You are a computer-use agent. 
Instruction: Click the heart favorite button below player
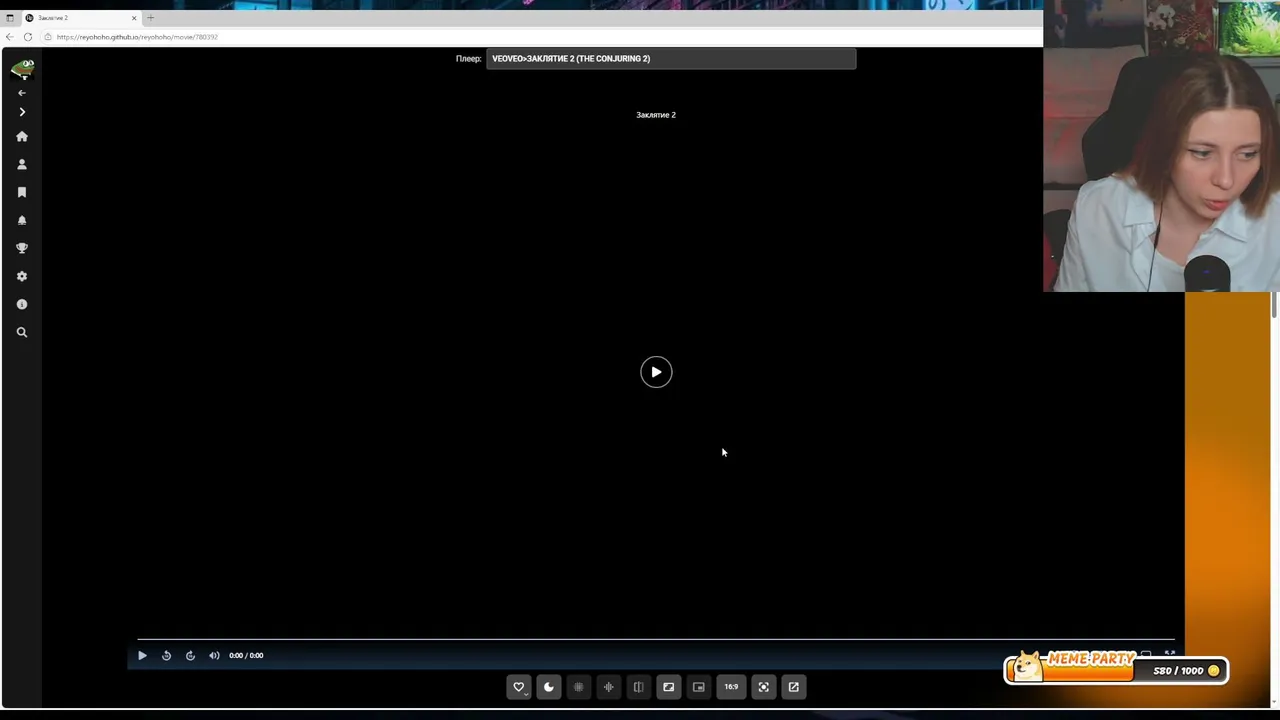point(518,687)
